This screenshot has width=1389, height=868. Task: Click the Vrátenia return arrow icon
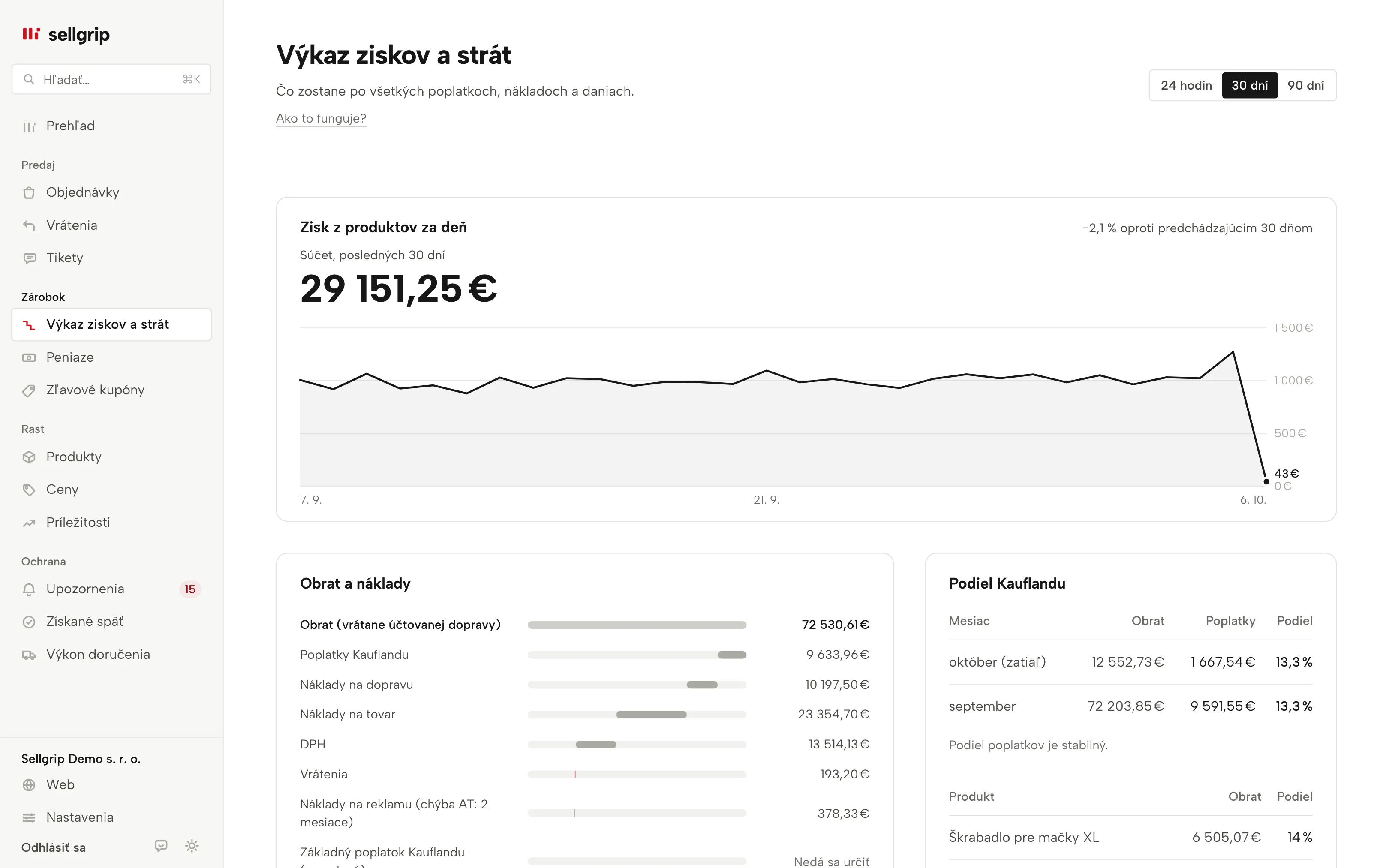pyautogui.click(x=29, y=225)
